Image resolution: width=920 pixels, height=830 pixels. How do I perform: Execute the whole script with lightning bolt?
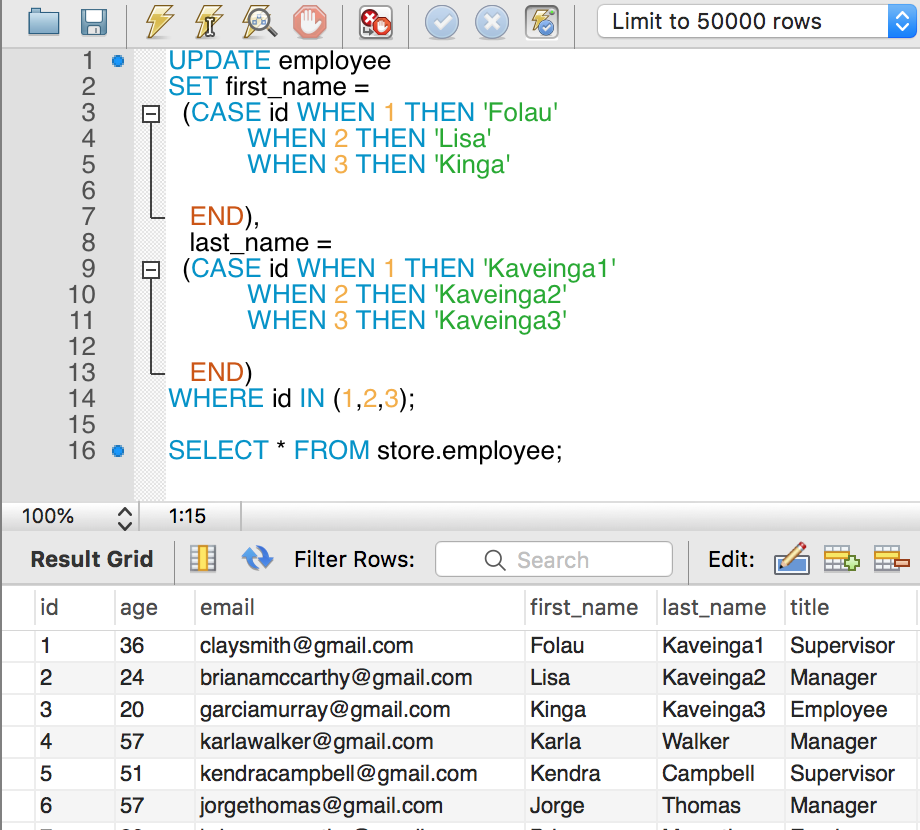159,22
